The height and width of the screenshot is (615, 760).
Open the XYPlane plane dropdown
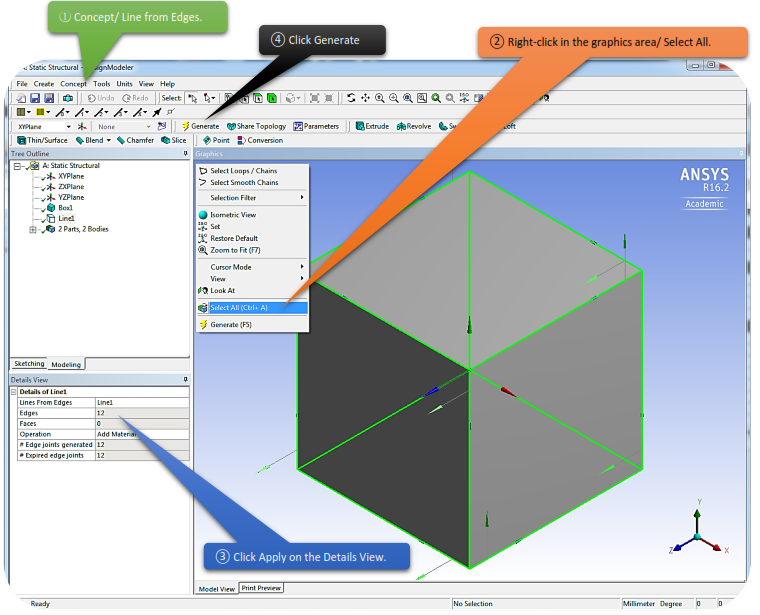point(69,127)
